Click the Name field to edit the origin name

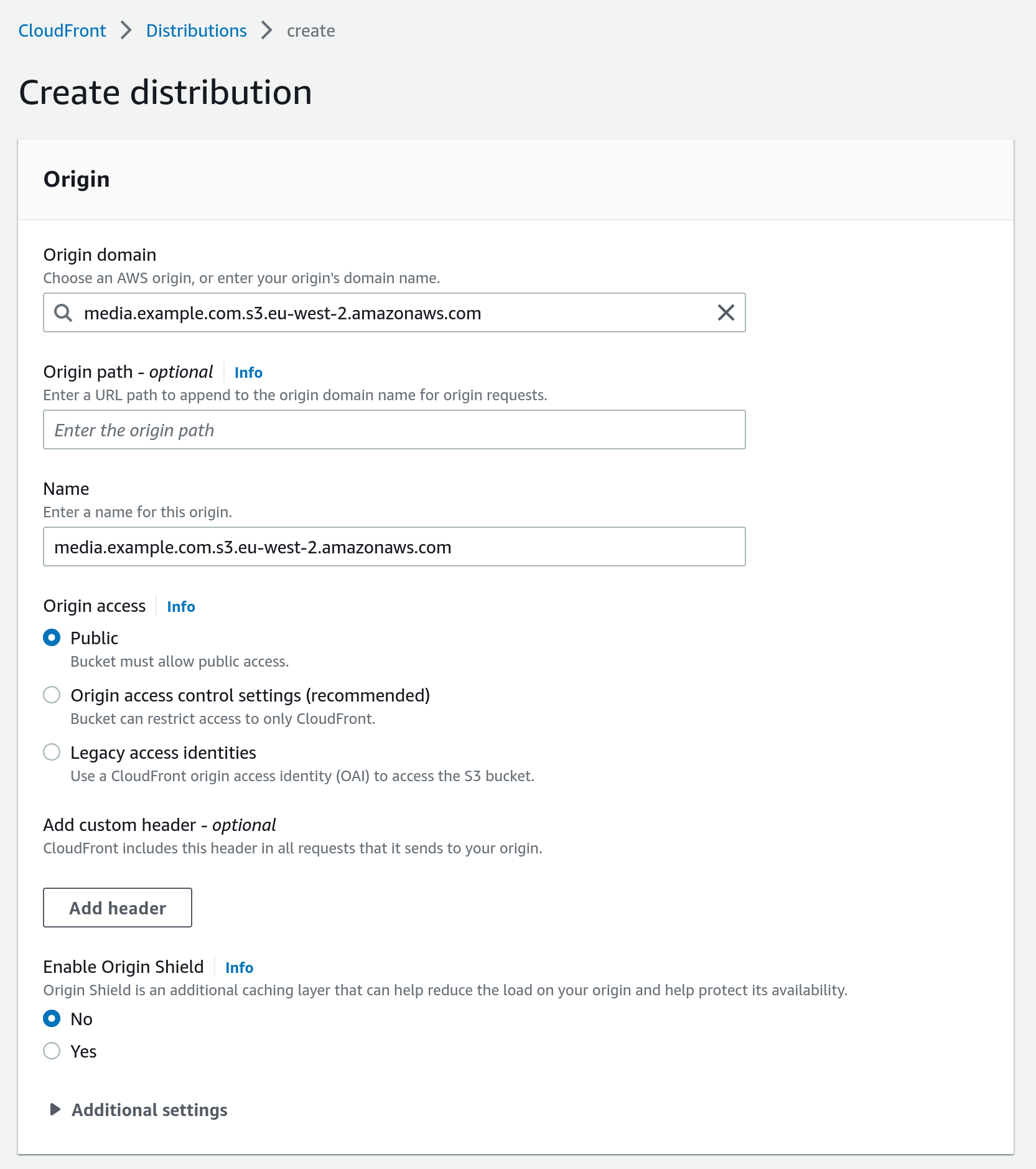tap(393, 547)
